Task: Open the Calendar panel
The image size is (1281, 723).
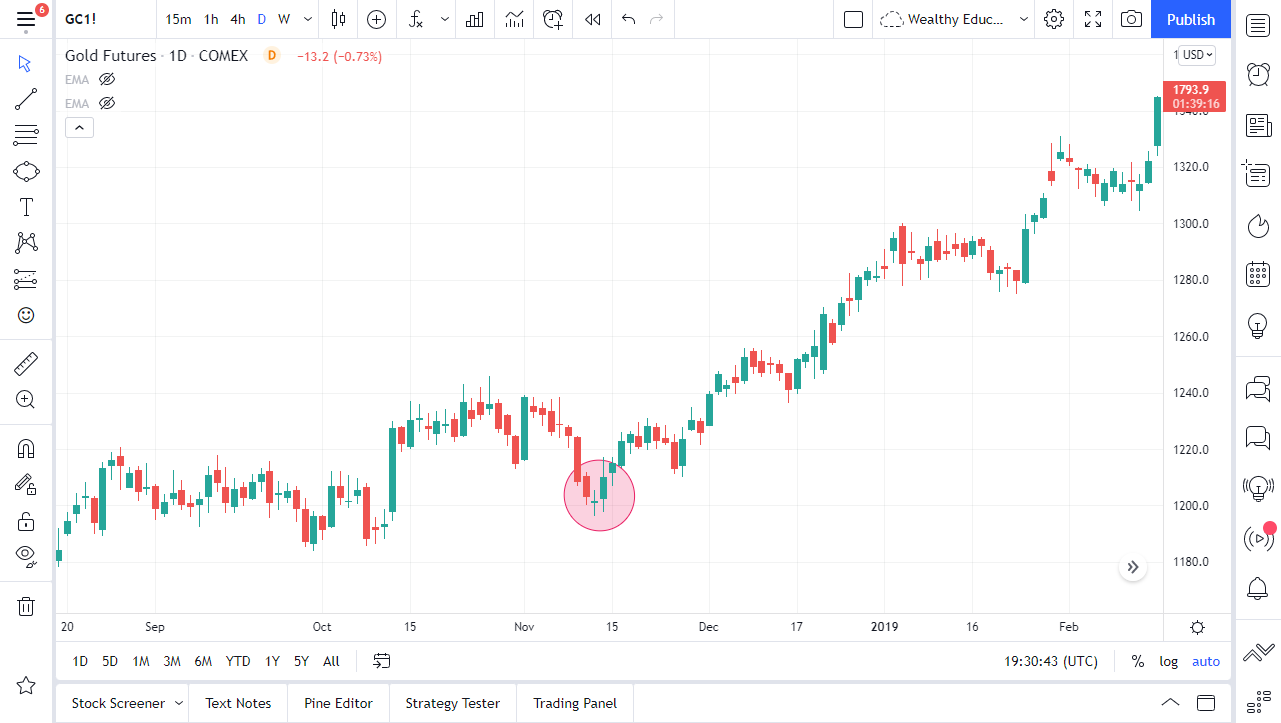Action: (x=1258, y=274)
